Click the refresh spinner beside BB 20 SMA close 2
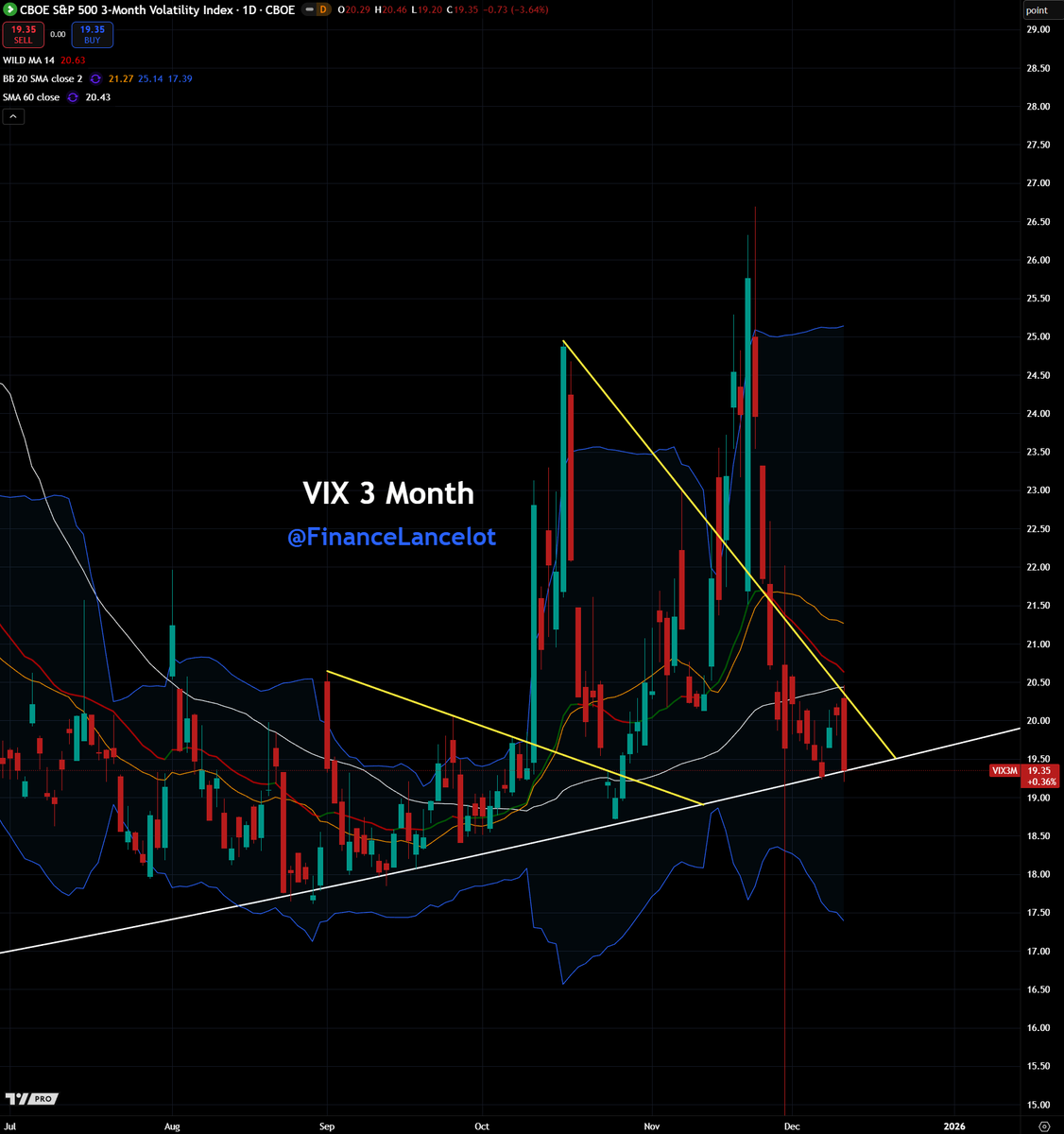Image resolution: width=1064 pixels, height=1134 pixels. coord(94,78)
